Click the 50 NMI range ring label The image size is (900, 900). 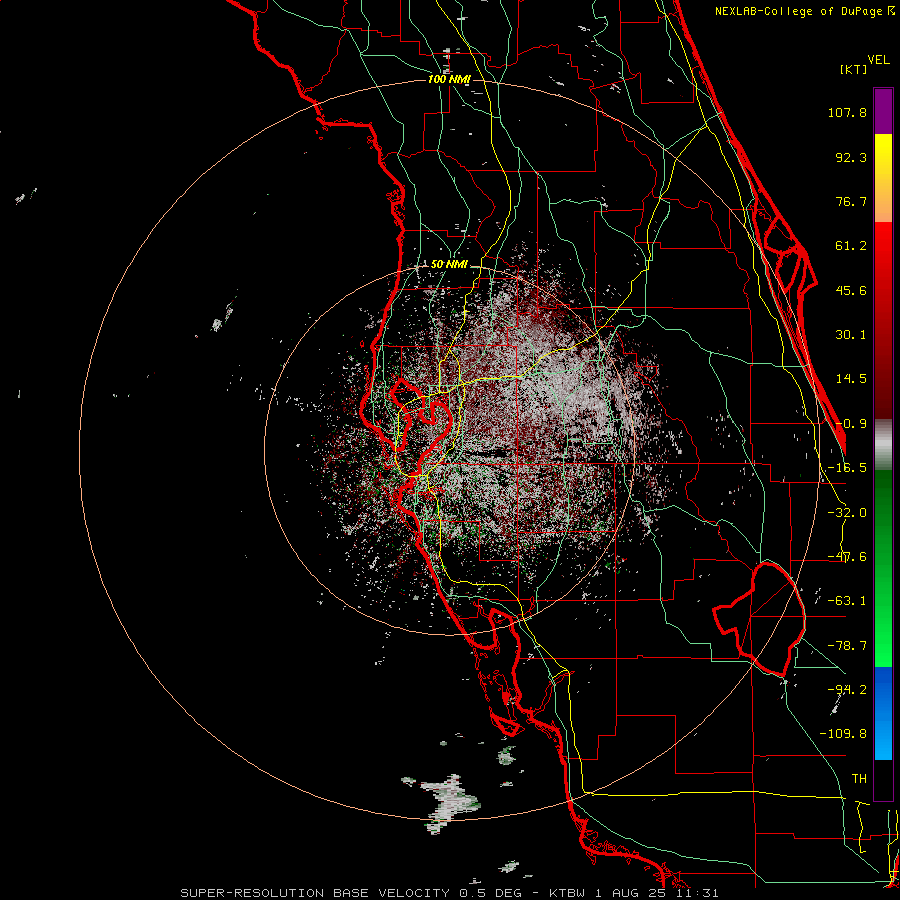(x=449, y=264)
